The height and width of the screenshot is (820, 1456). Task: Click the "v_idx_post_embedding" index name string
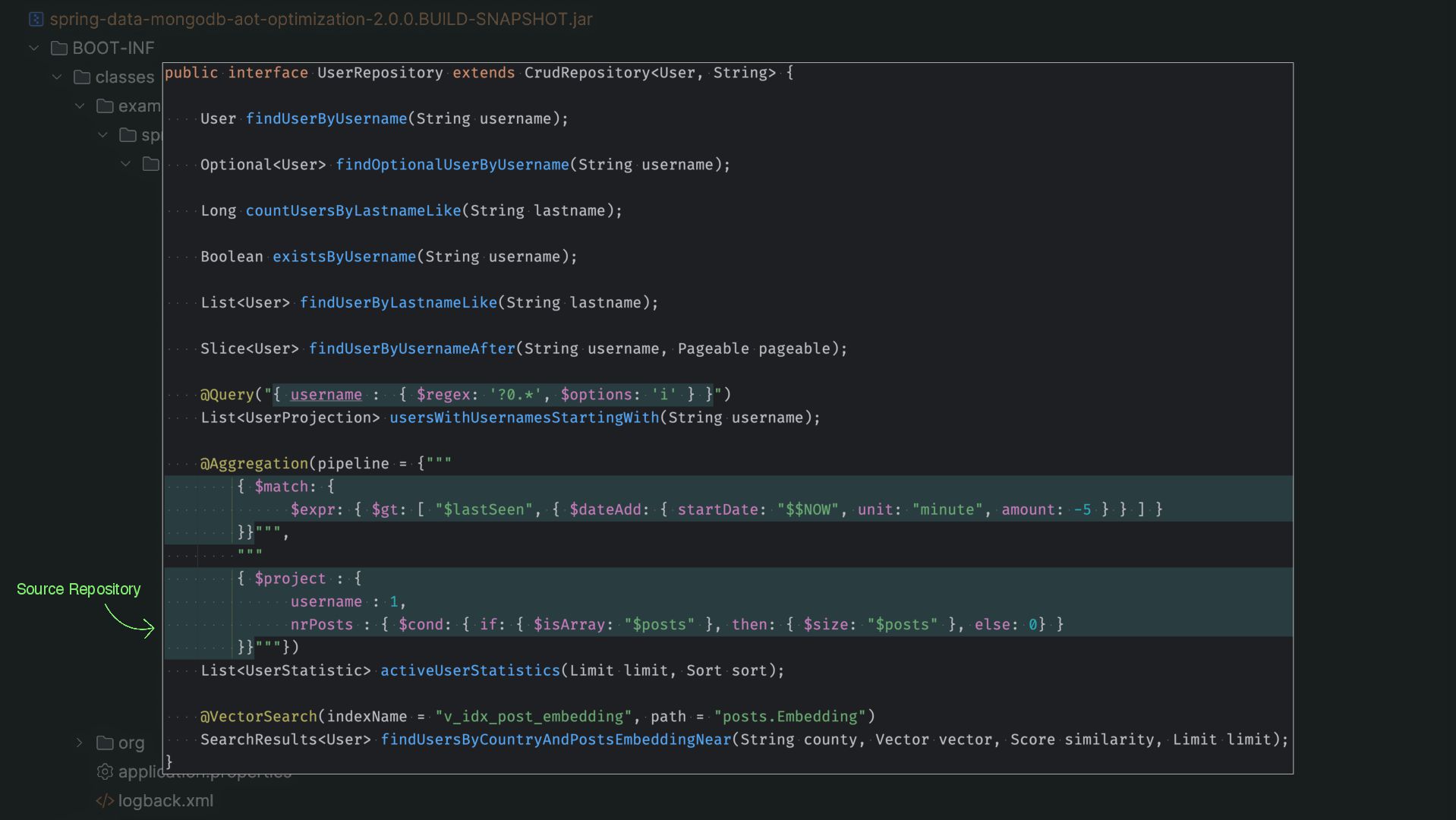pyautogui.click(x=533, y=716)
